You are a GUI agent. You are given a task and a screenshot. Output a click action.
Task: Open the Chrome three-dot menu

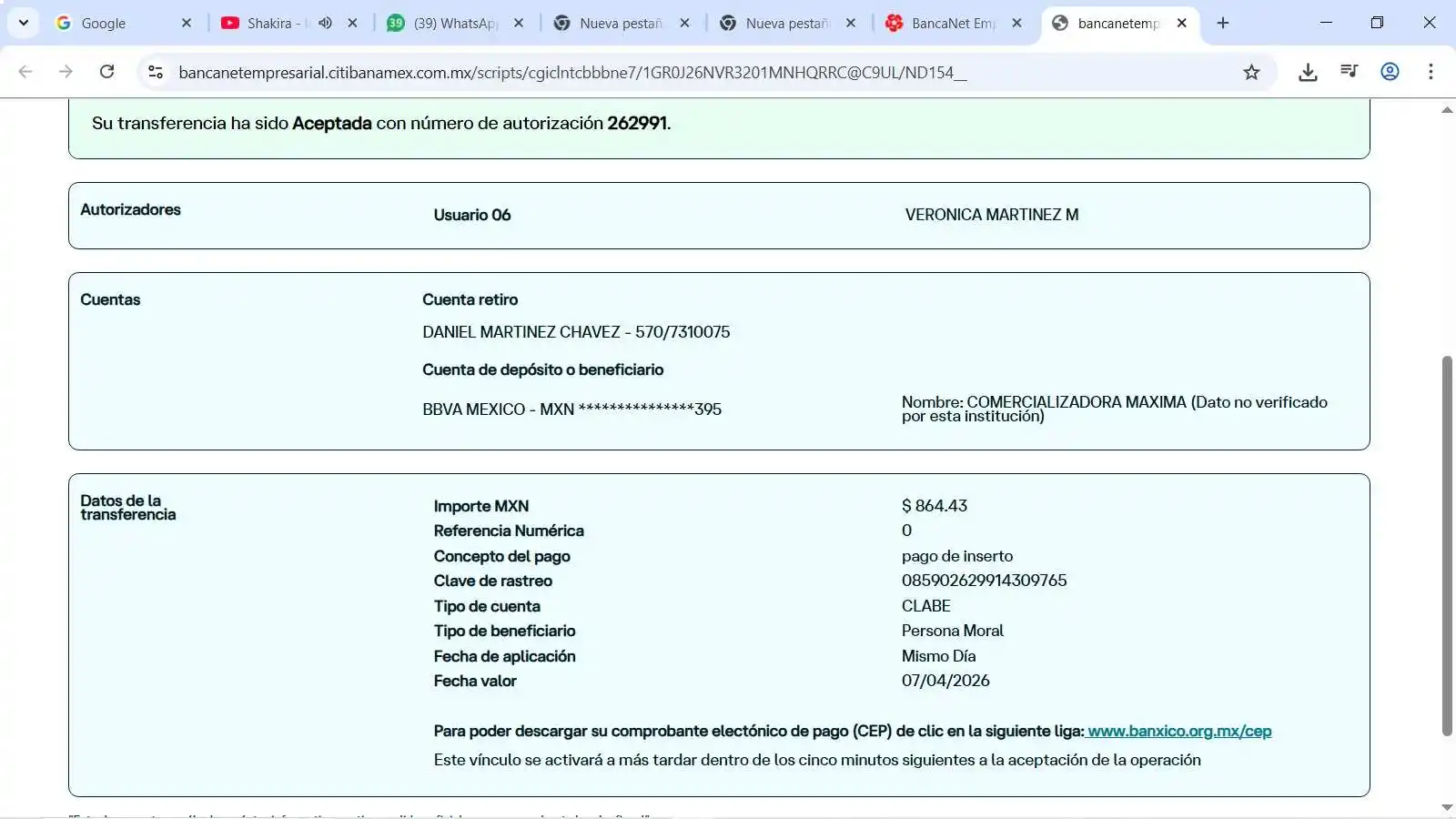coord(1431,72)
